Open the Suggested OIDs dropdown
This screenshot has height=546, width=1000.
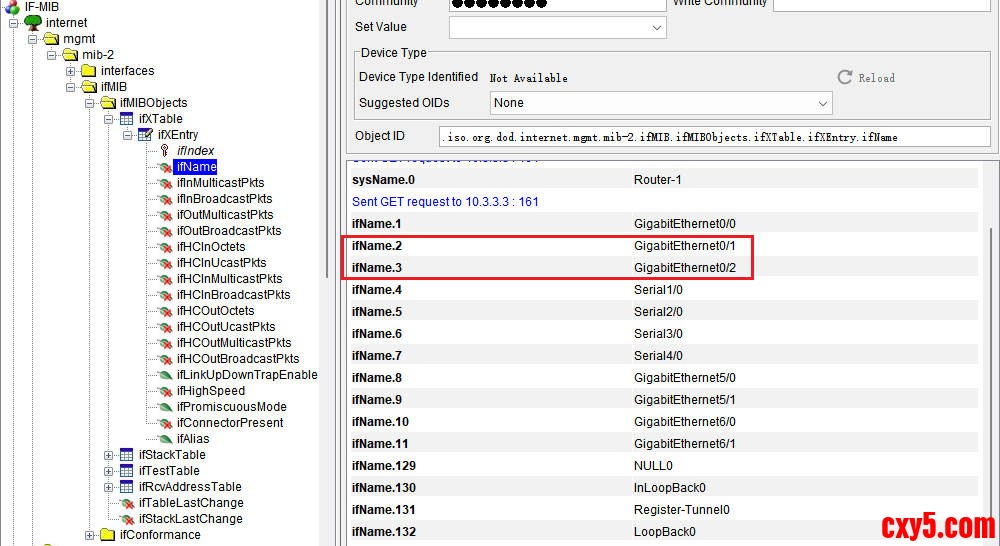(823, 103)
